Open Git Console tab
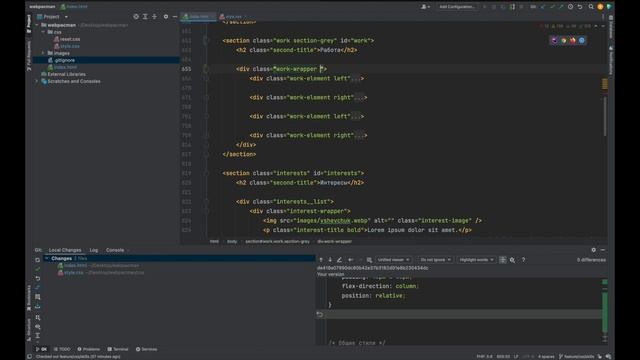The height and width of the screenshot is (360, 640). pos(115,250)
